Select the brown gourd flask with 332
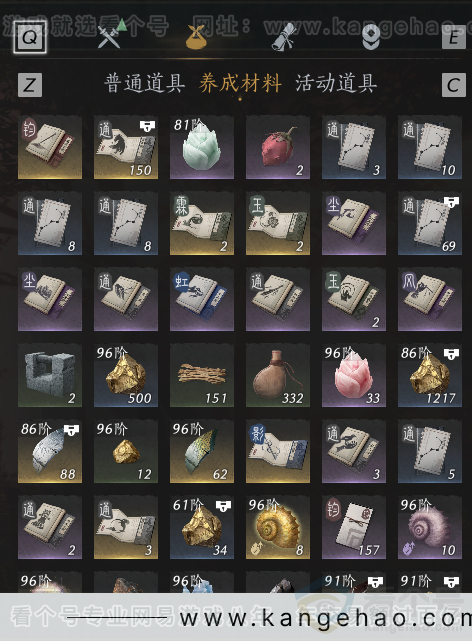This screenshot has height=642, width=472. 278,375
